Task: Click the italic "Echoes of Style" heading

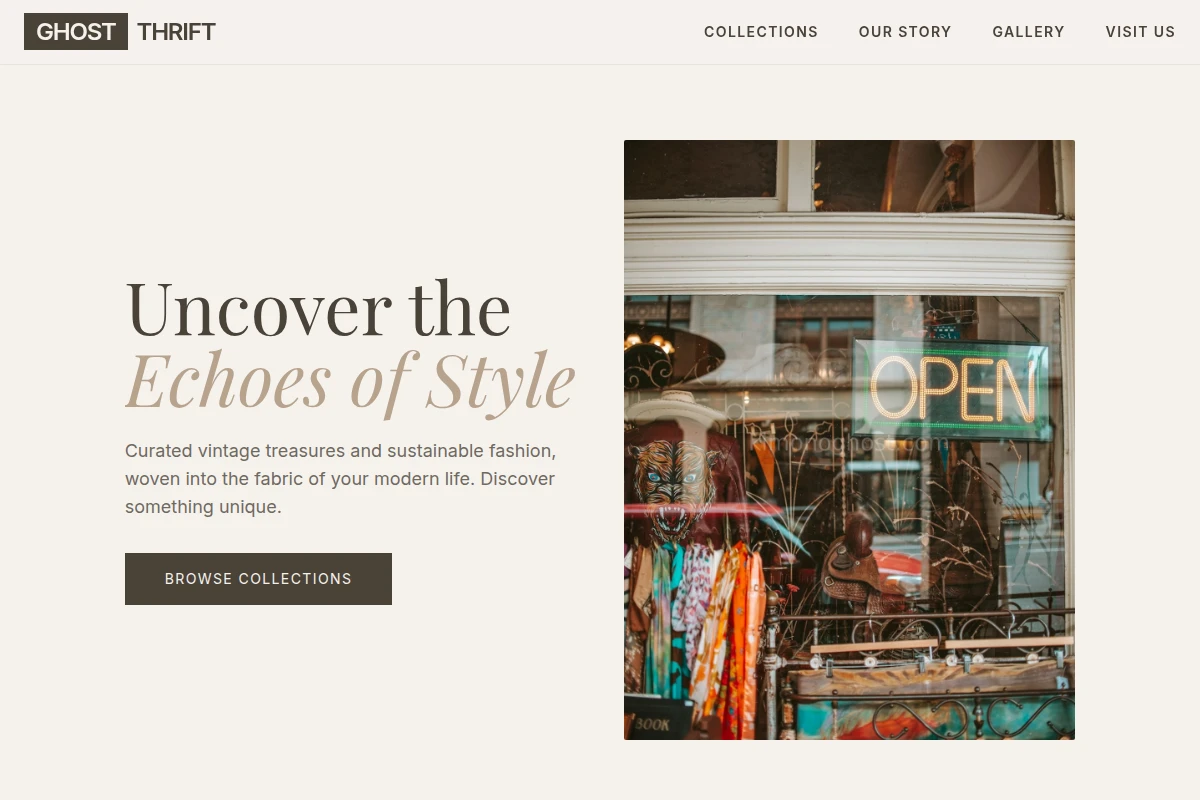Action: coord(350,382)
